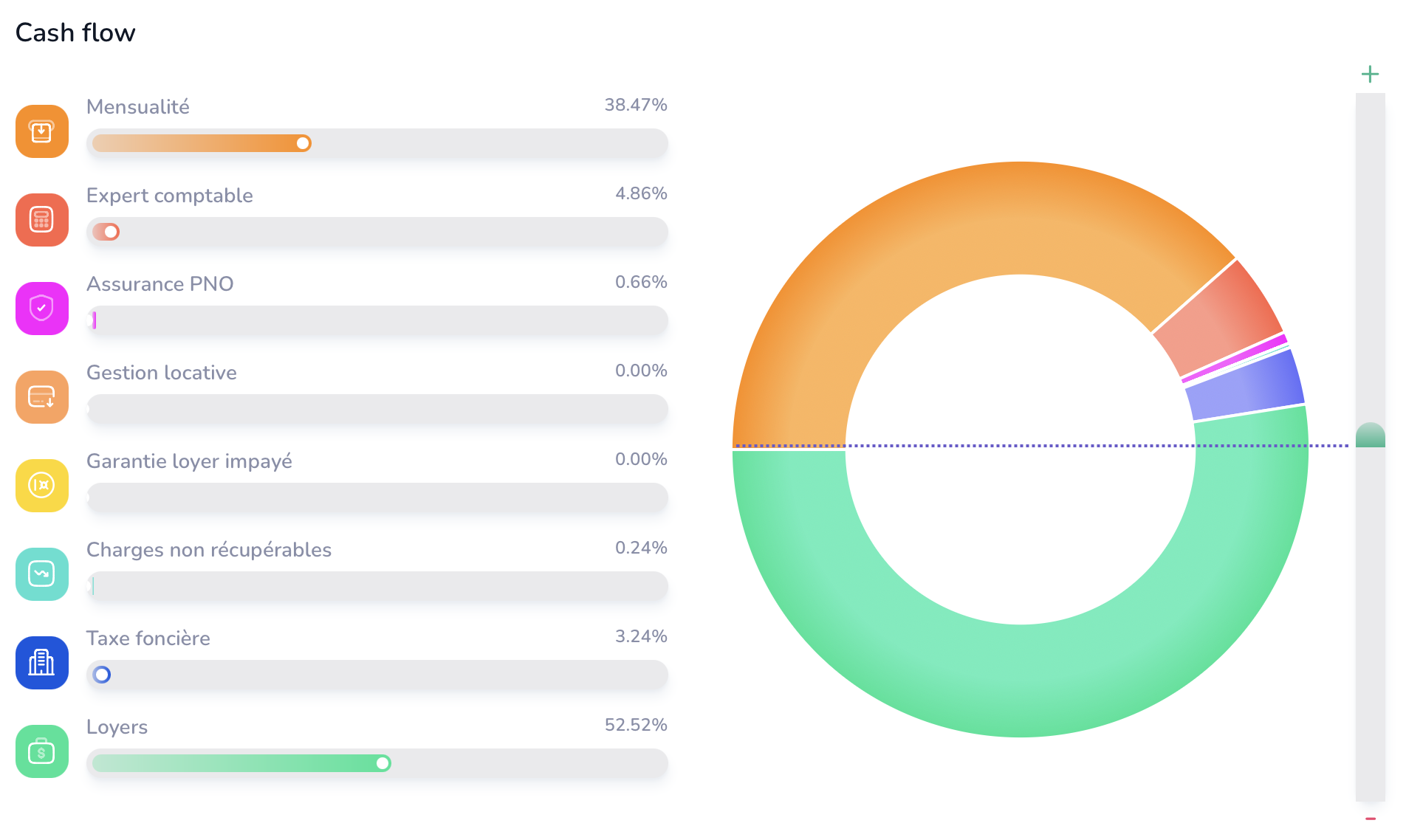Adjust the Taxe foncière slider handle
The image size is (1406, 840).
pyautogui.click(x=102, y=675)
